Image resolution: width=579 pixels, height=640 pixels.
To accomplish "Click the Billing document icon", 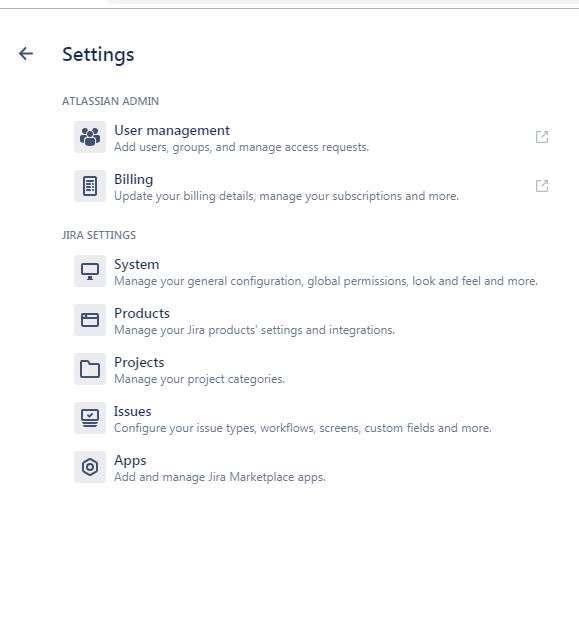I will 90,186.
